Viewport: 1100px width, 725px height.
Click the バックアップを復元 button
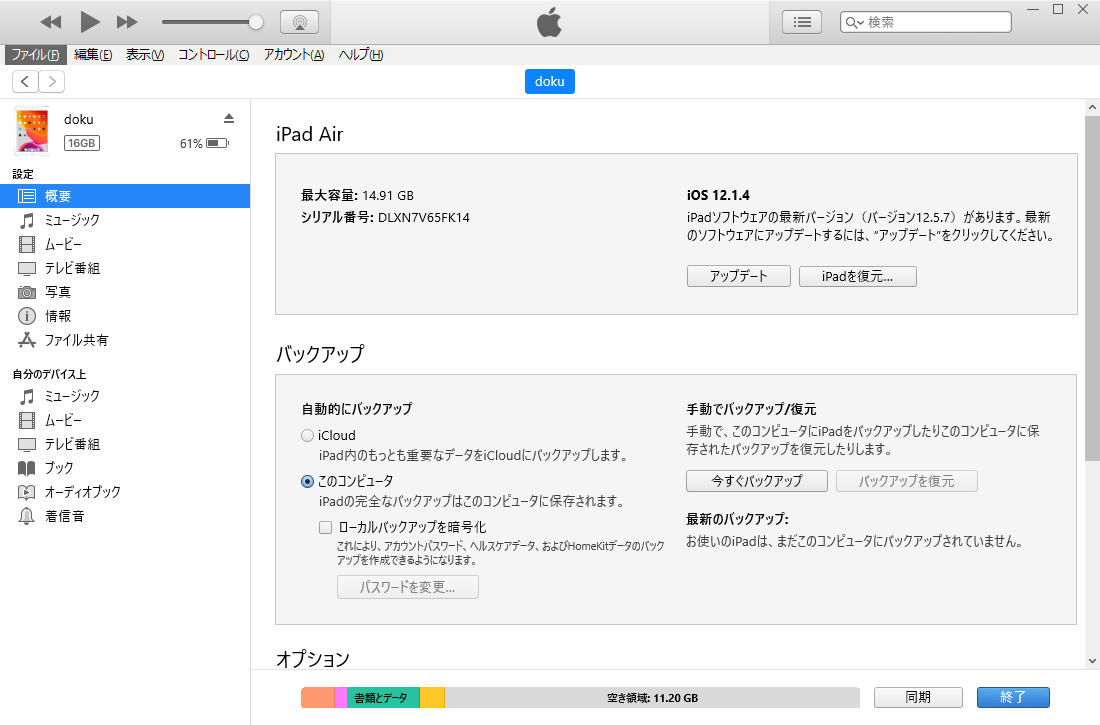point(906,481)
